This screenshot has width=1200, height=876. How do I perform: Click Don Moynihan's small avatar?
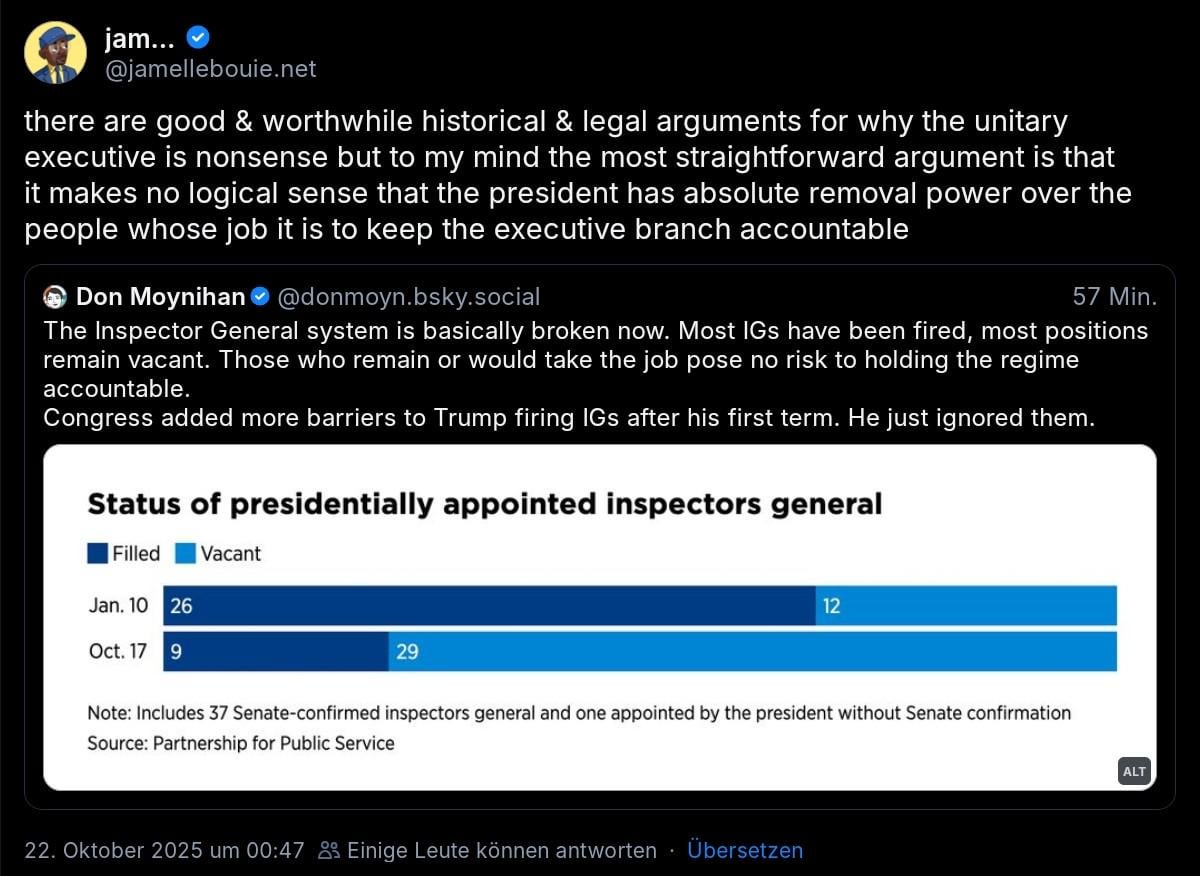click(x=55, y=297)
